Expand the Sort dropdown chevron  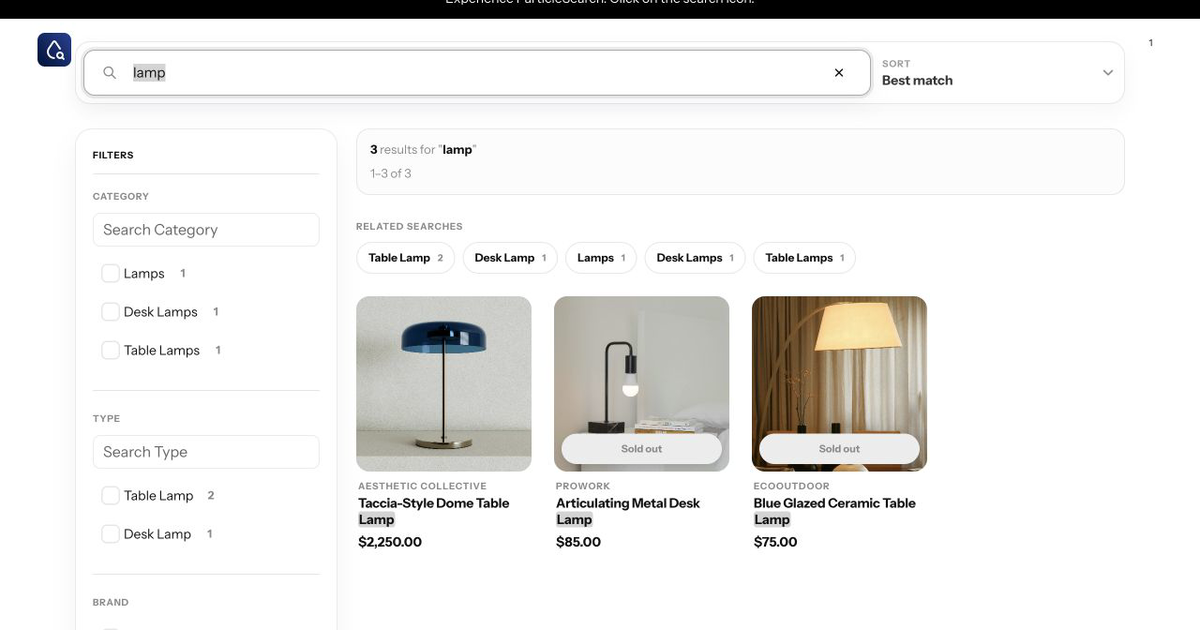[1107, 73]
